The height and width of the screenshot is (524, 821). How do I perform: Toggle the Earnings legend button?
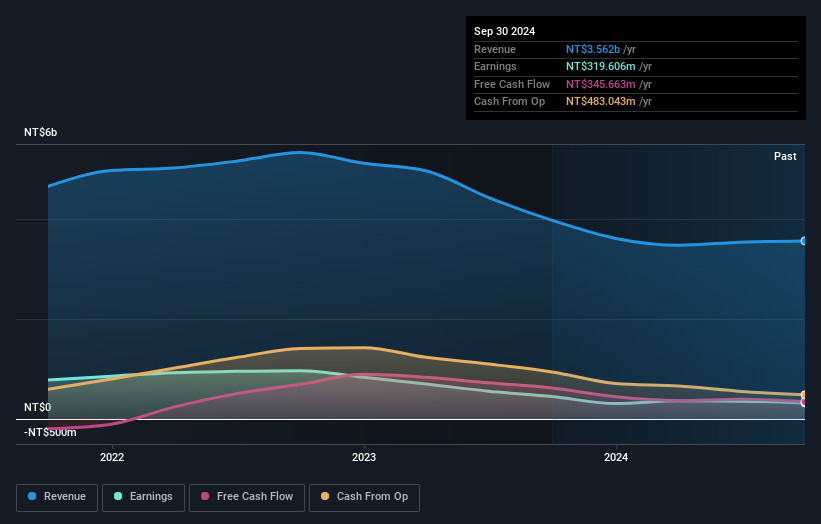pyautogui.click(x=143, y=497)
